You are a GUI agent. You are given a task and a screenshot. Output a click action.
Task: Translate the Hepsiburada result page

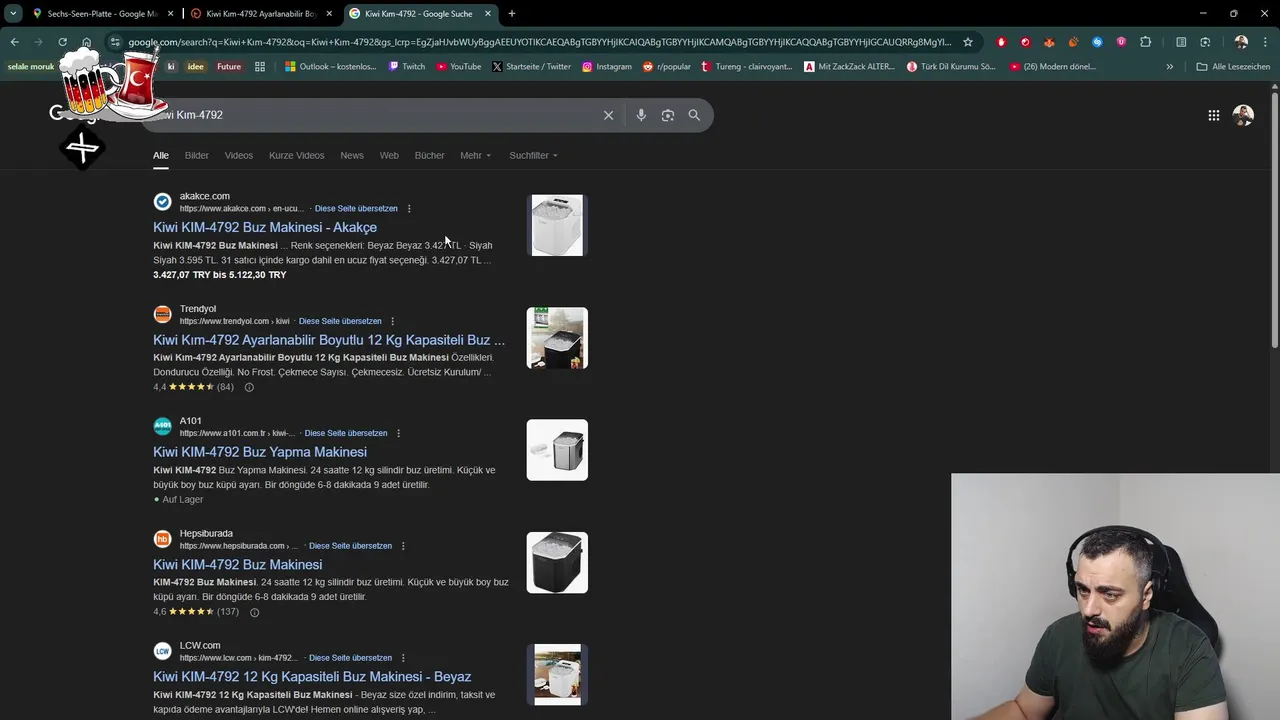(x=350, y=546)
